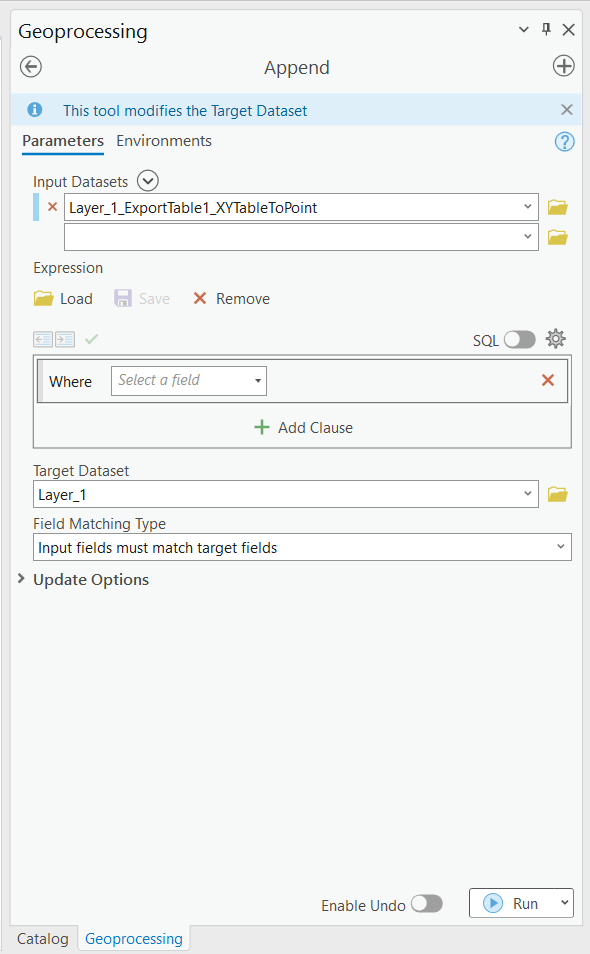
Task: Click Add Clause to add expression clause
Action: pos(302,427)
